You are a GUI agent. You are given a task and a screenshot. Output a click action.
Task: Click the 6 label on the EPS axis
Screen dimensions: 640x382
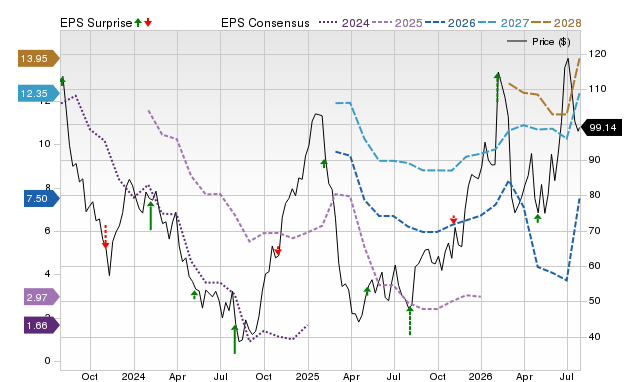click(47, 231)
